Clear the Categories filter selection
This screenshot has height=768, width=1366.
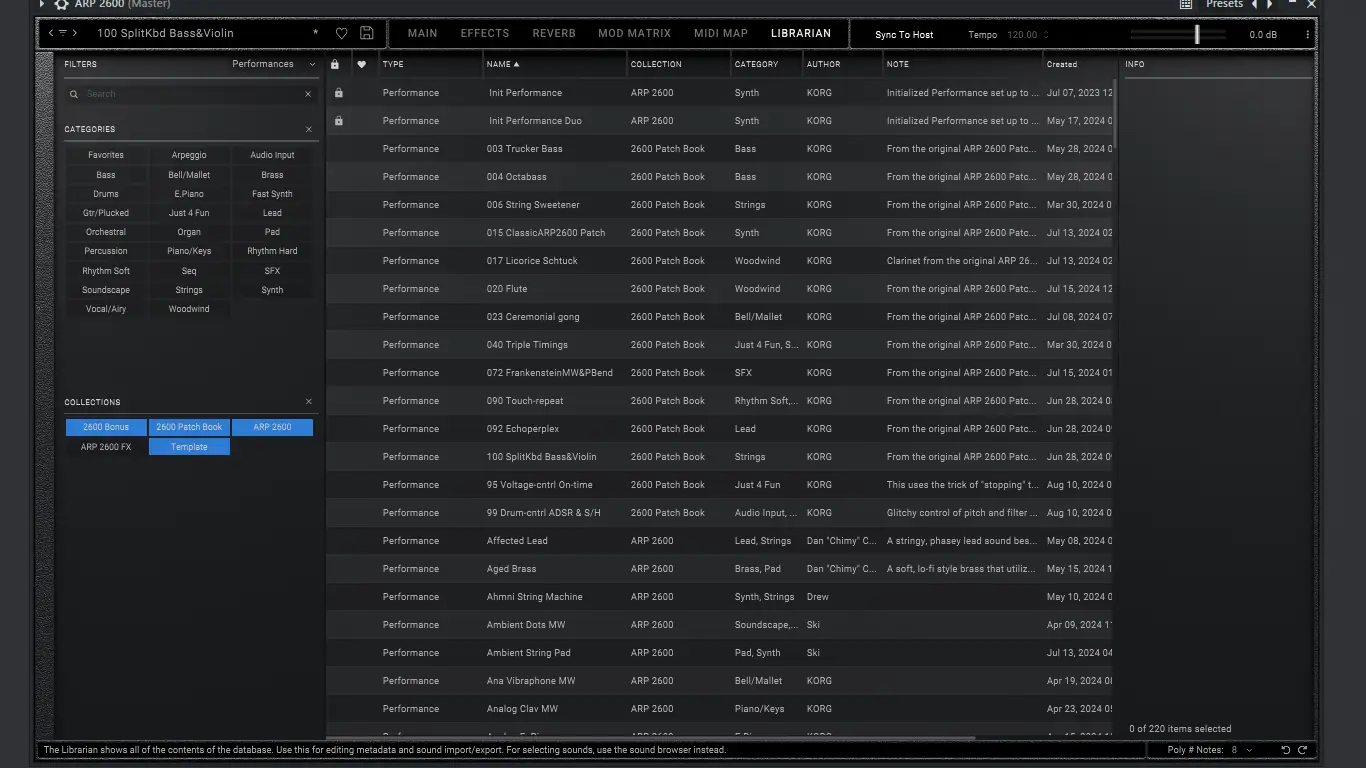pyautogui.click(x=308, y=129)
